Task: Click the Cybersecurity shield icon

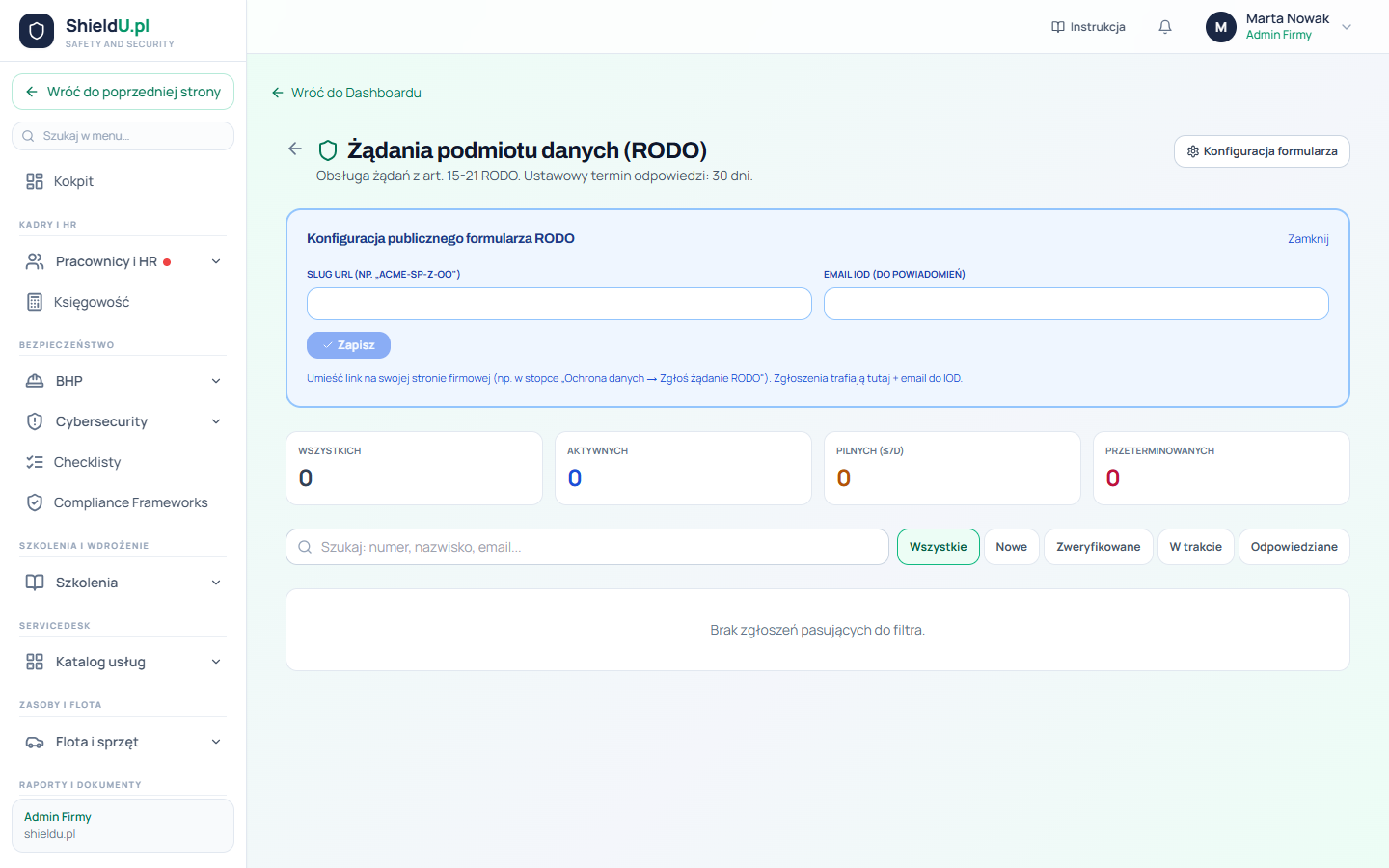Action: pos(35,421)
